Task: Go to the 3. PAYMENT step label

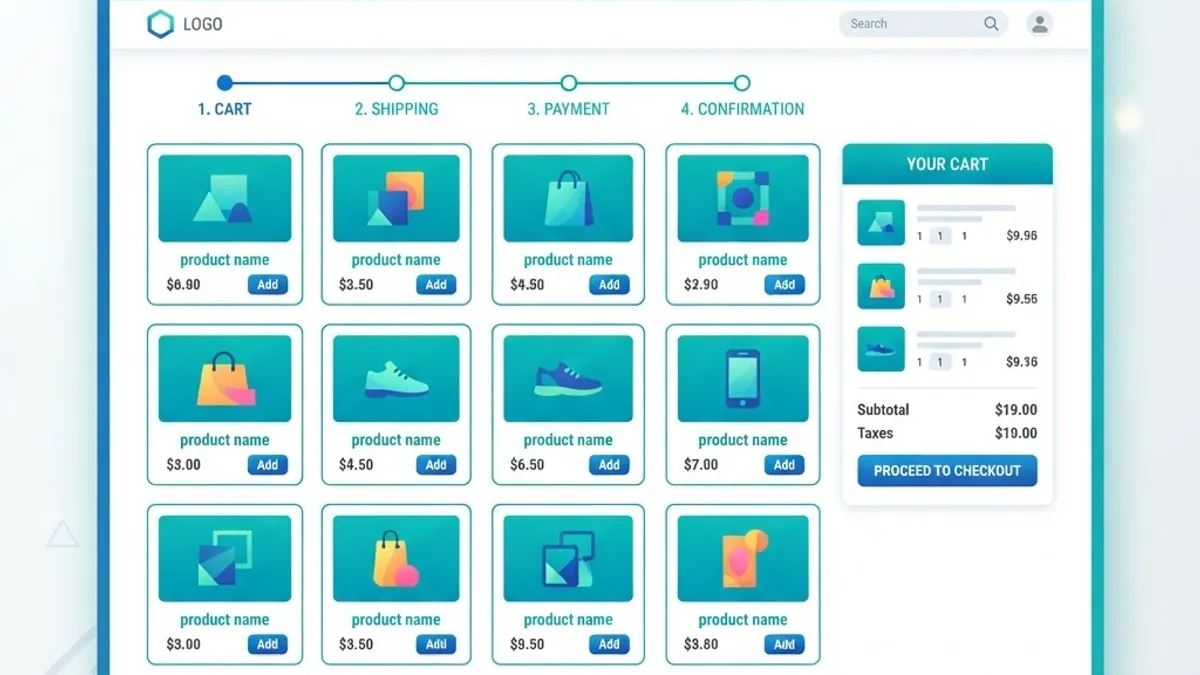Action: pyautogui.click(x=568, y=109)
